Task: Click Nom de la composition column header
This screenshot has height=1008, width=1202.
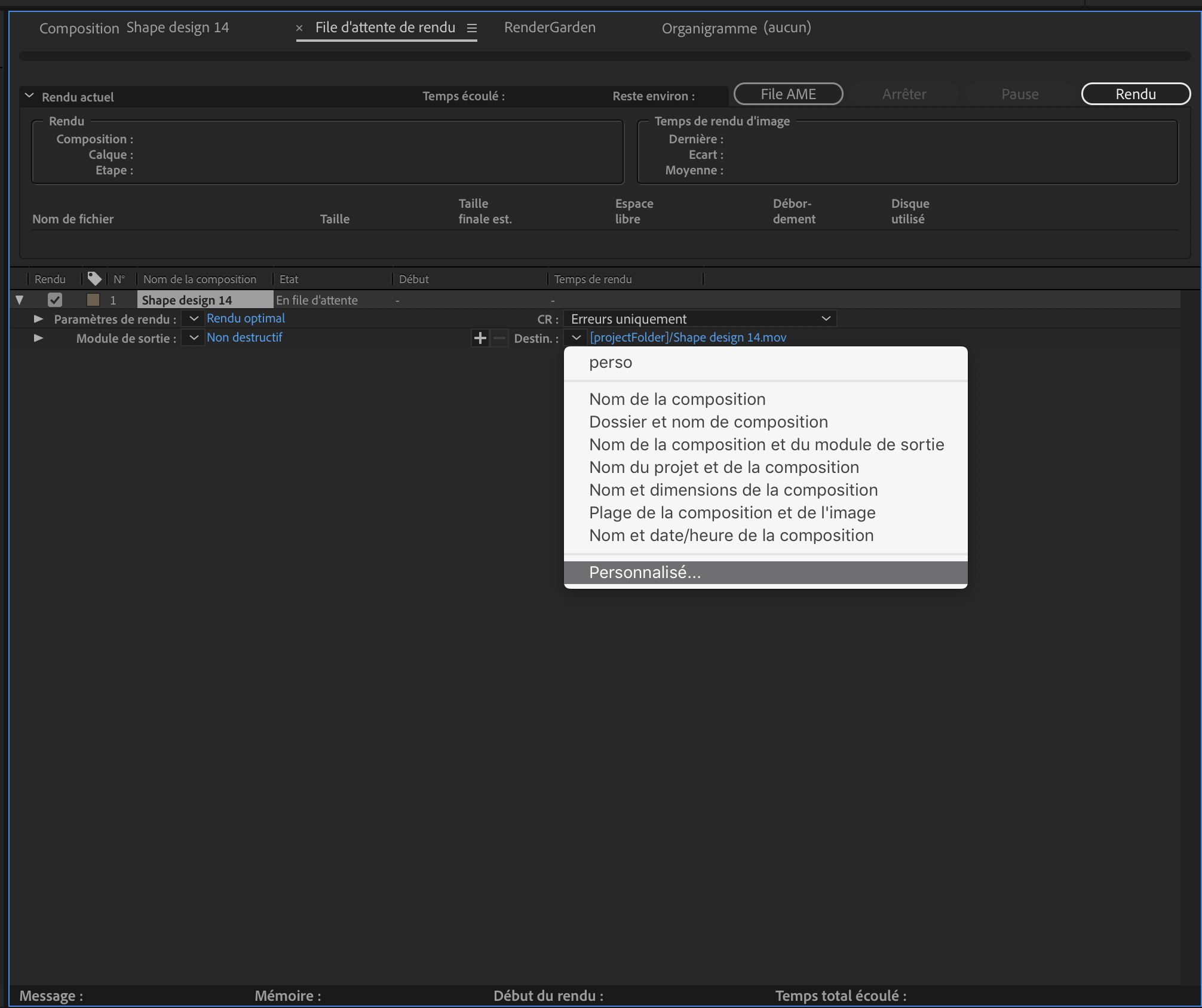Action: click(200, 279)
